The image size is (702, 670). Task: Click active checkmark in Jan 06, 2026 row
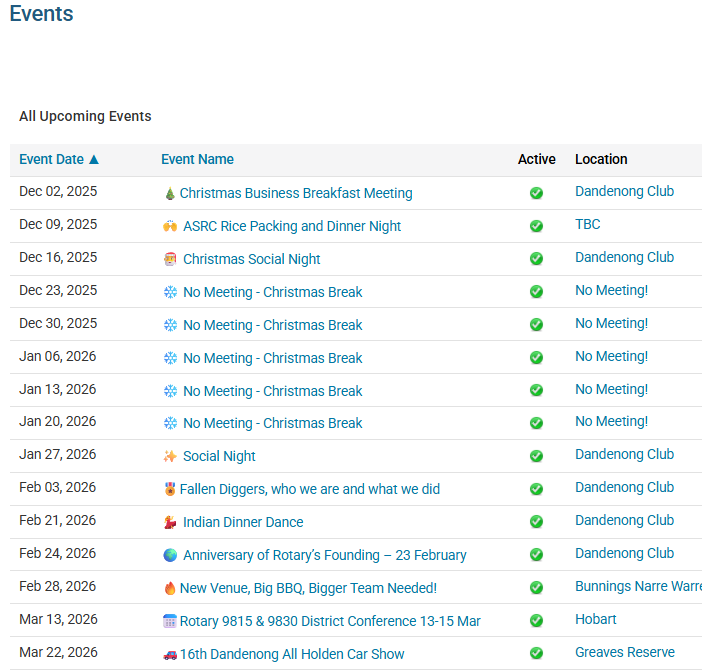(x=536, y=357)
